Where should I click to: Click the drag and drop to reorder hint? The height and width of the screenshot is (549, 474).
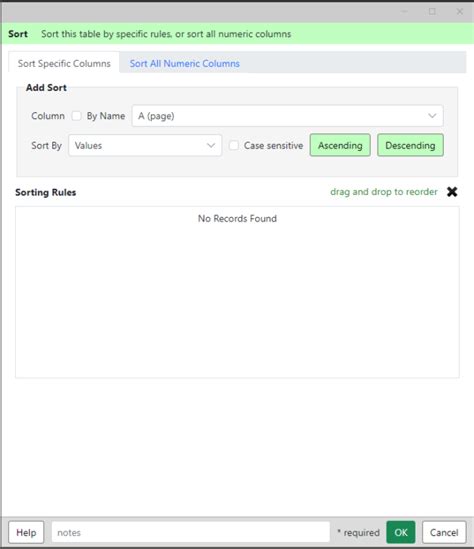coord(384,192)
